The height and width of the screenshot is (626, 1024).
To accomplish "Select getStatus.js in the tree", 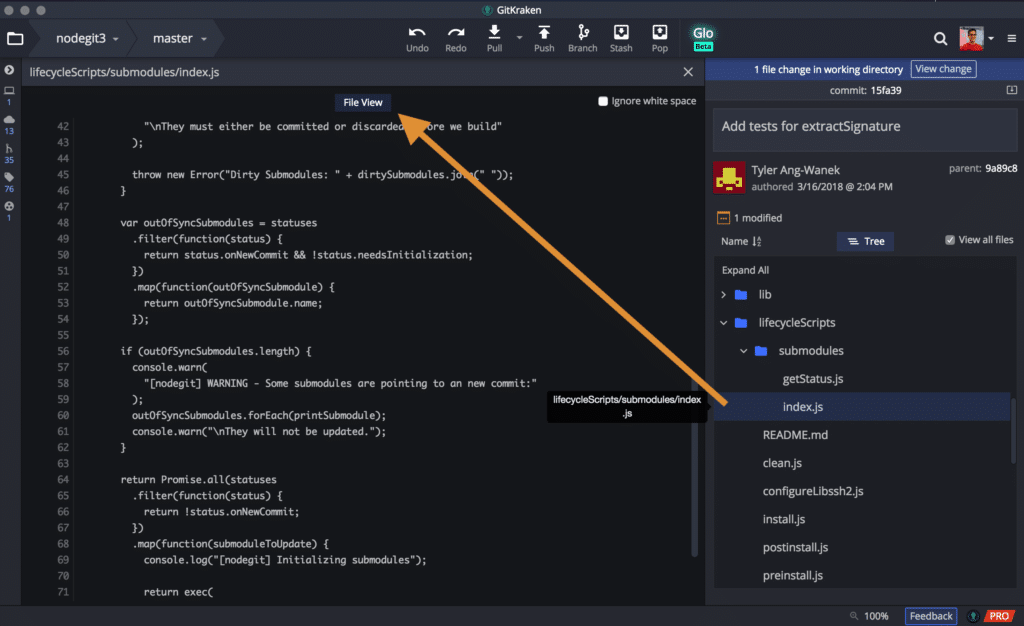I will coord(812,379).
